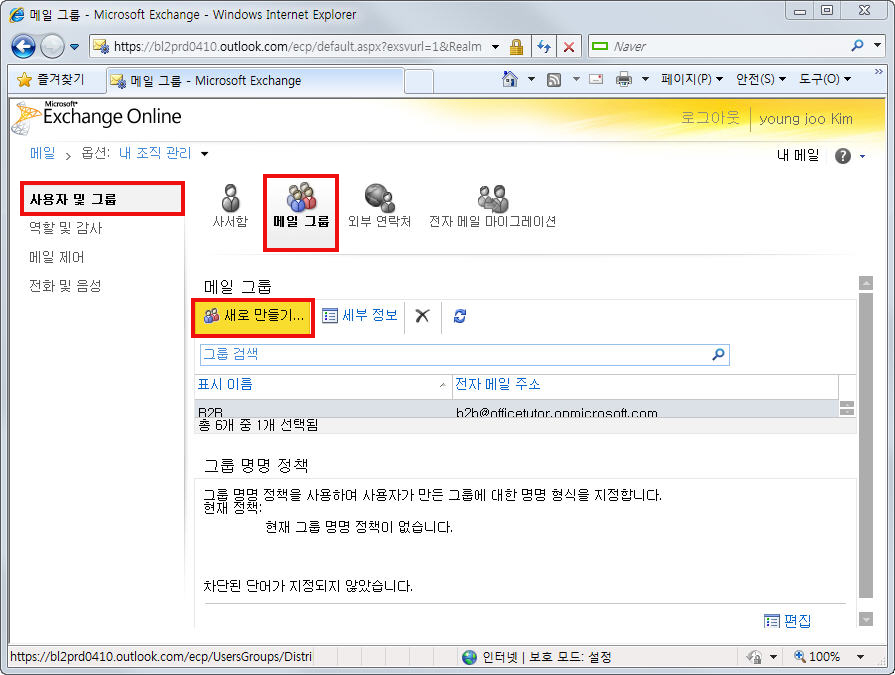Click the browser Forward arrow button
The width and height of the screenshot is (895, 675).
tap(52, 46)
